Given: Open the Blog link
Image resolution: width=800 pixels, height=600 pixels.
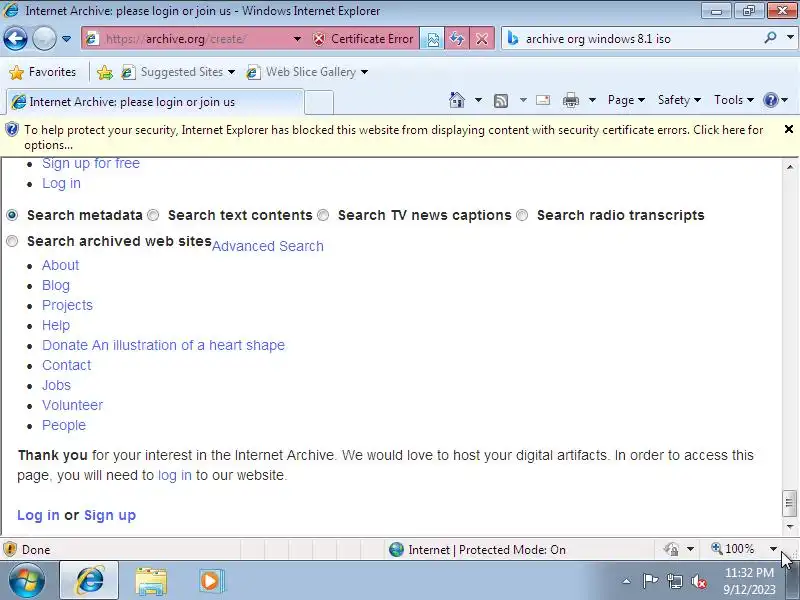Looking at the screenshot, I should click(x=56, y=286).
